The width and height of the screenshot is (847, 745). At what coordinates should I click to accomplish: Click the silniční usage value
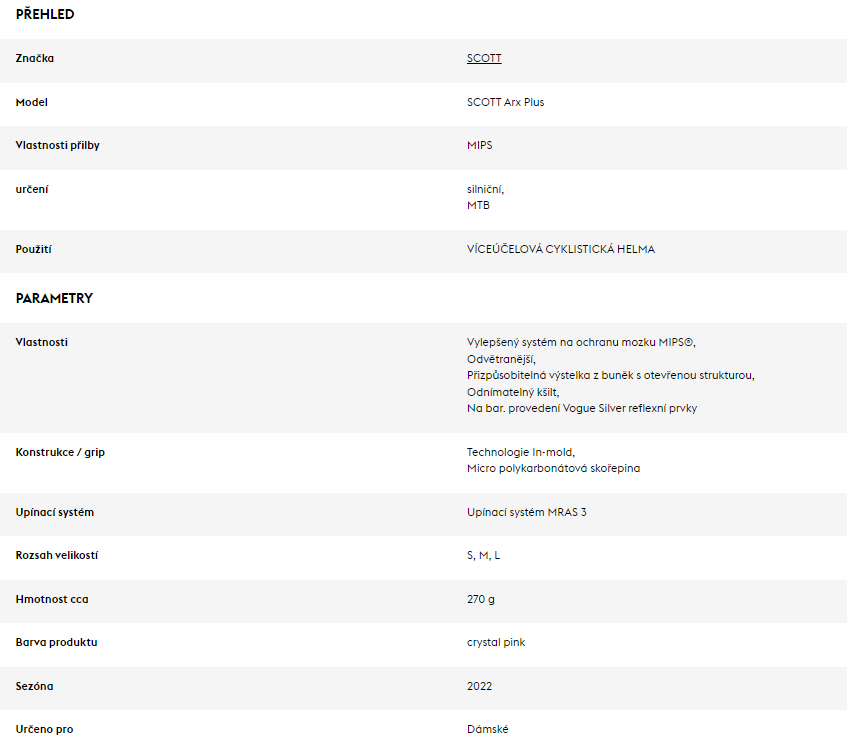(x=485, y=189)
